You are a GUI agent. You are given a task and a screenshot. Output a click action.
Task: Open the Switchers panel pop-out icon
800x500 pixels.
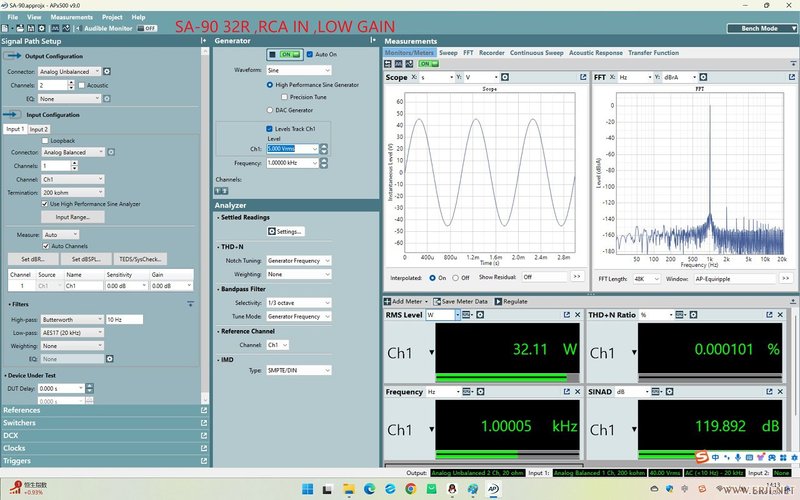coord(204,423)
